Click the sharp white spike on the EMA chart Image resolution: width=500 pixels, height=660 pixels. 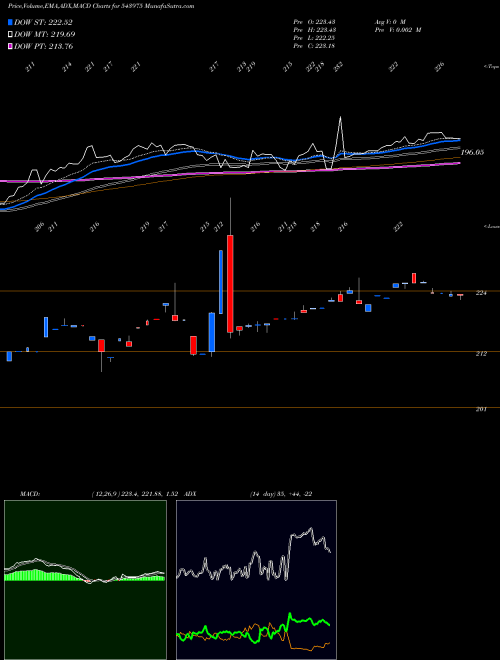point(340,135)
